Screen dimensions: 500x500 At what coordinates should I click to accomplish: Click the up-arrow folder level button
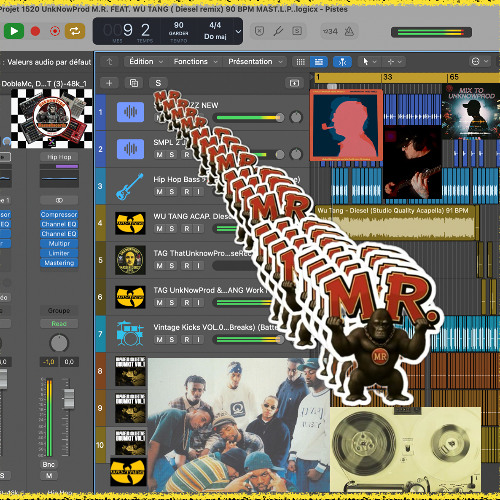point(109,62)
